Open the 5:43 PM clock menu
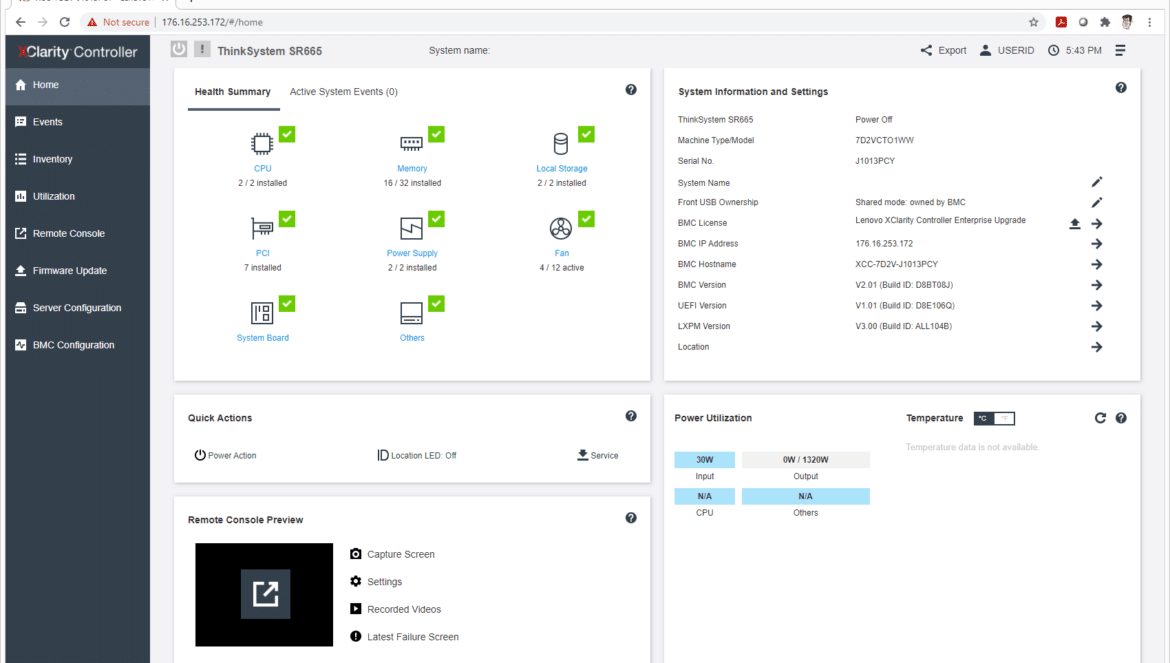Image resolution: width=1170 pixels, height=663 pixels. (1074, 51)
